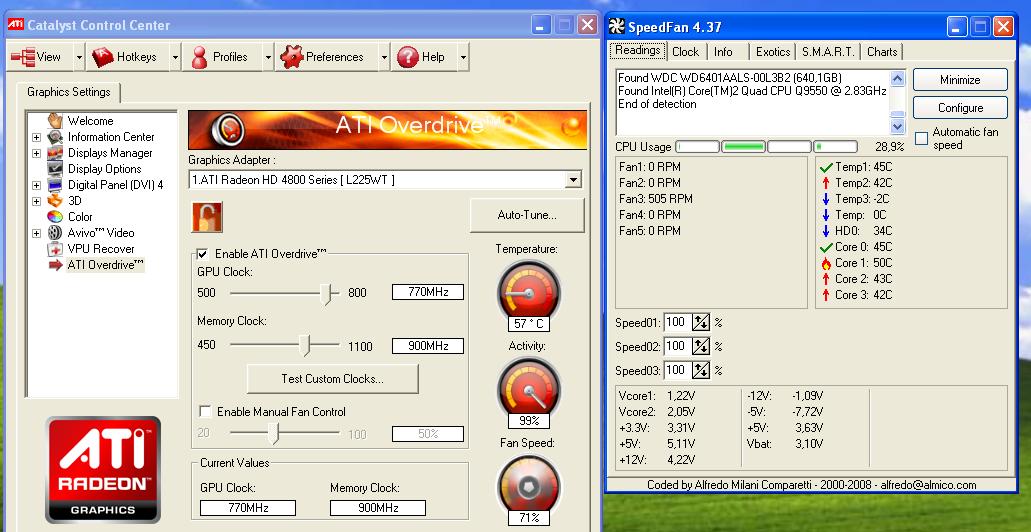Expand the Information Center tree node

click(36, 137)
